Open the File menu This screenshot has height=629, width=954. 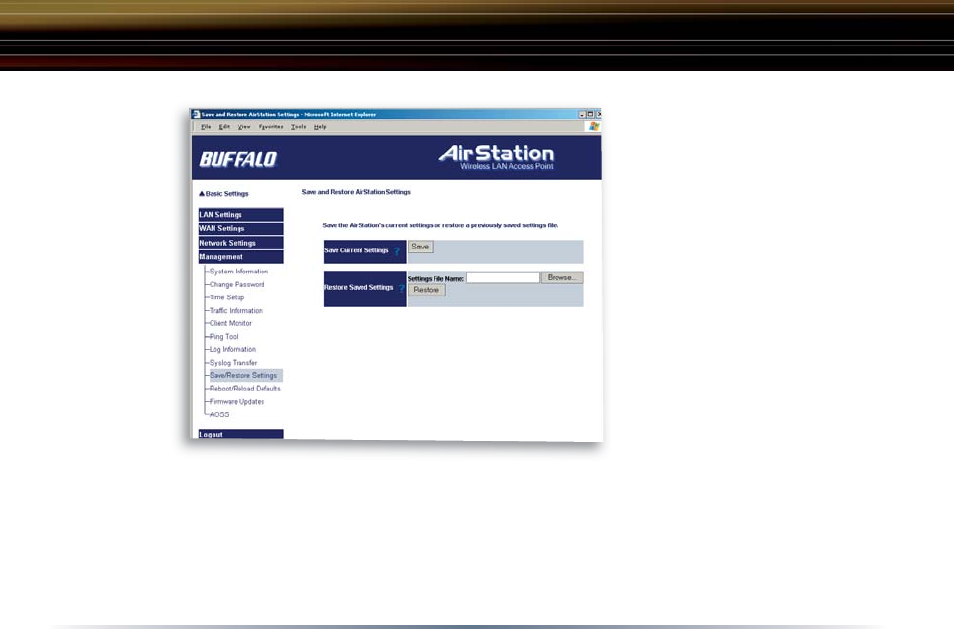(x=206, y=127)
